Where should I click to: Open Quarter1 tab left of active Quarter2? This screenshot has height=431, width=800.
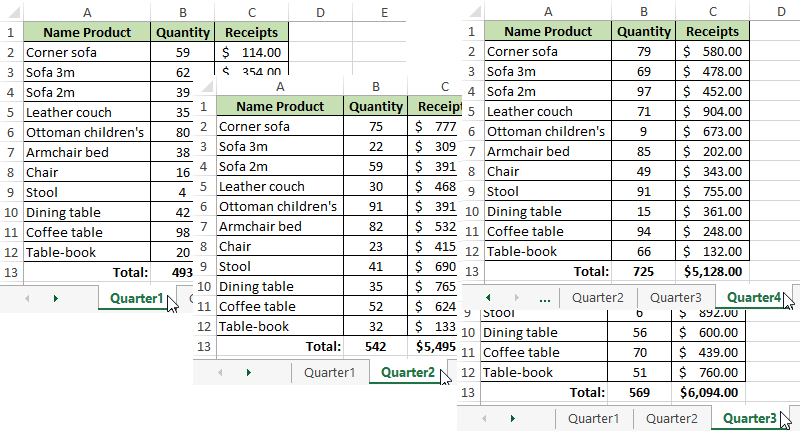pos(330,372)
